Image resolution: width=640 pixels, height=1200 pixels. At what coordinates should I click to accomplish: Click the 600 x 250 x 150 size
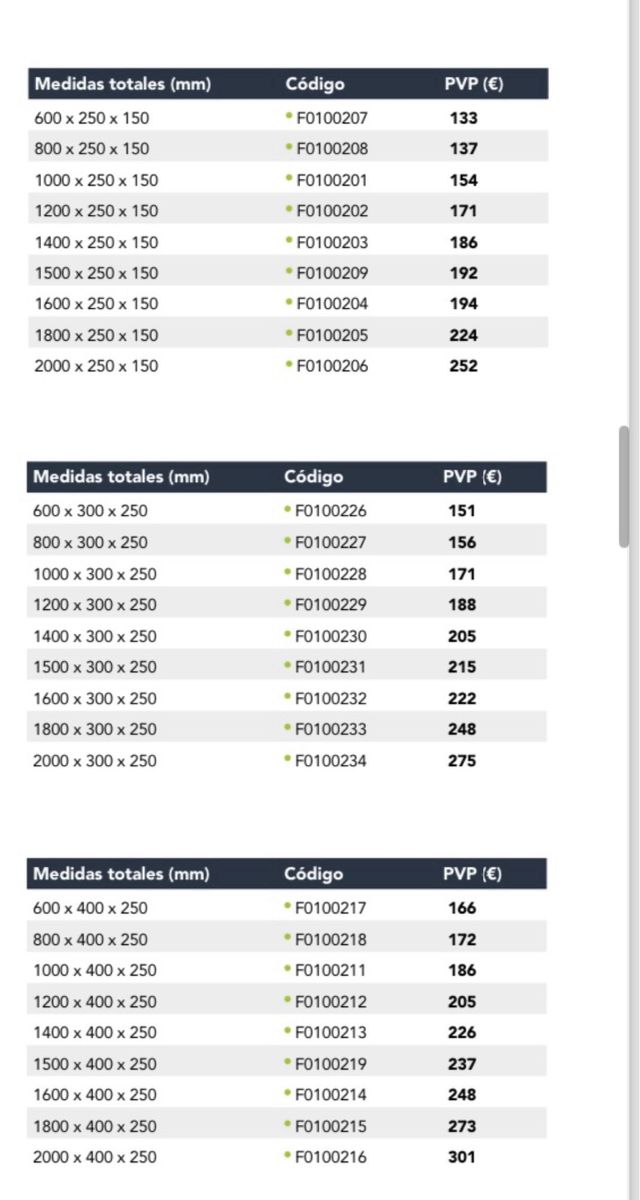click(92, 118)
